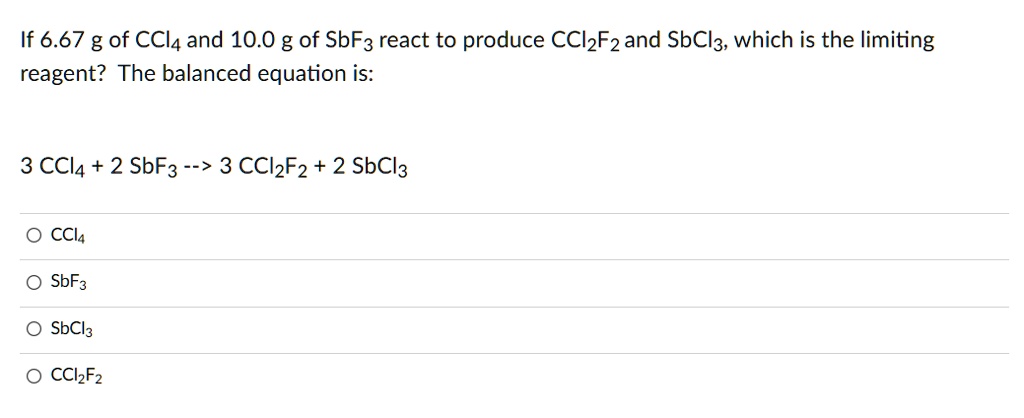Click the "The balanced equation is:" text
Screen dimensions: 1024x418
(x=245, y=75)
